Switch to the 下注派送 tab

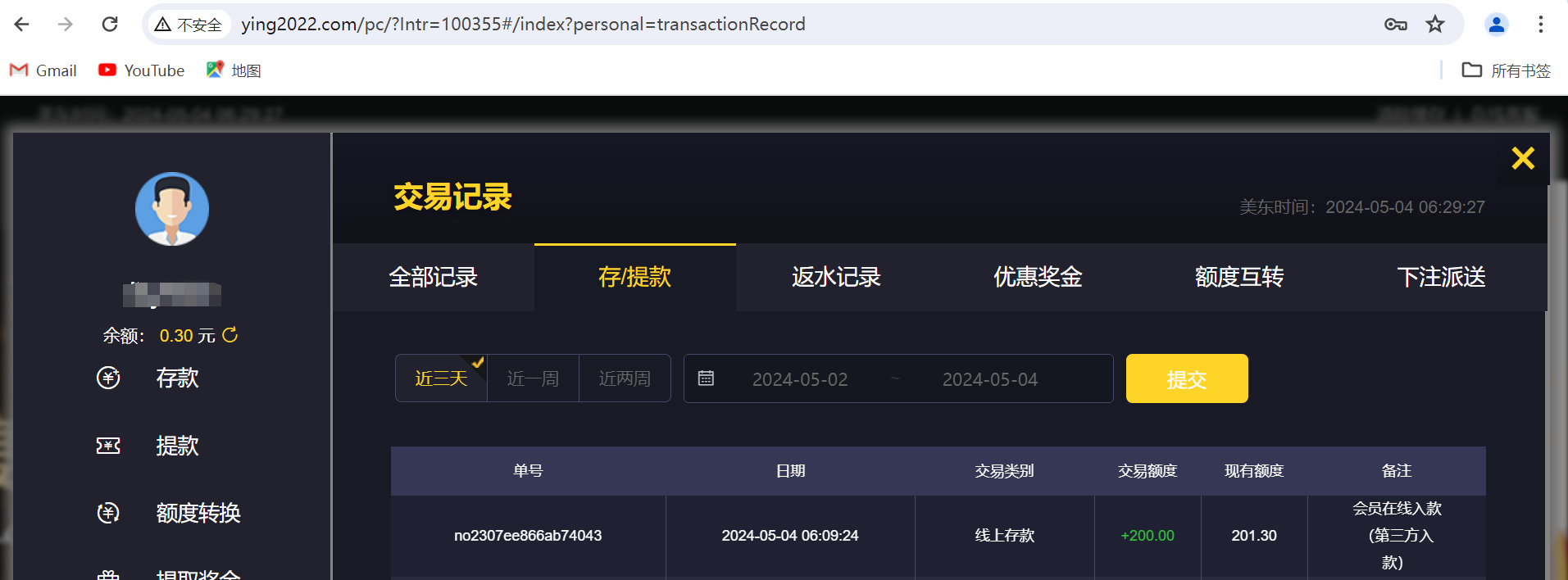[x=1441, y=277]
